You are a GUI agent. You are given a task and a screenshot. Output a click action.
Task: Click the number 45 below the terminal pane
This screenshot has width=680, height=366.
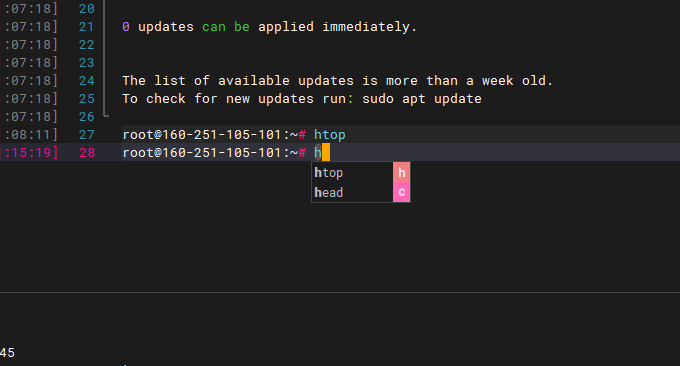pos(7,353)
